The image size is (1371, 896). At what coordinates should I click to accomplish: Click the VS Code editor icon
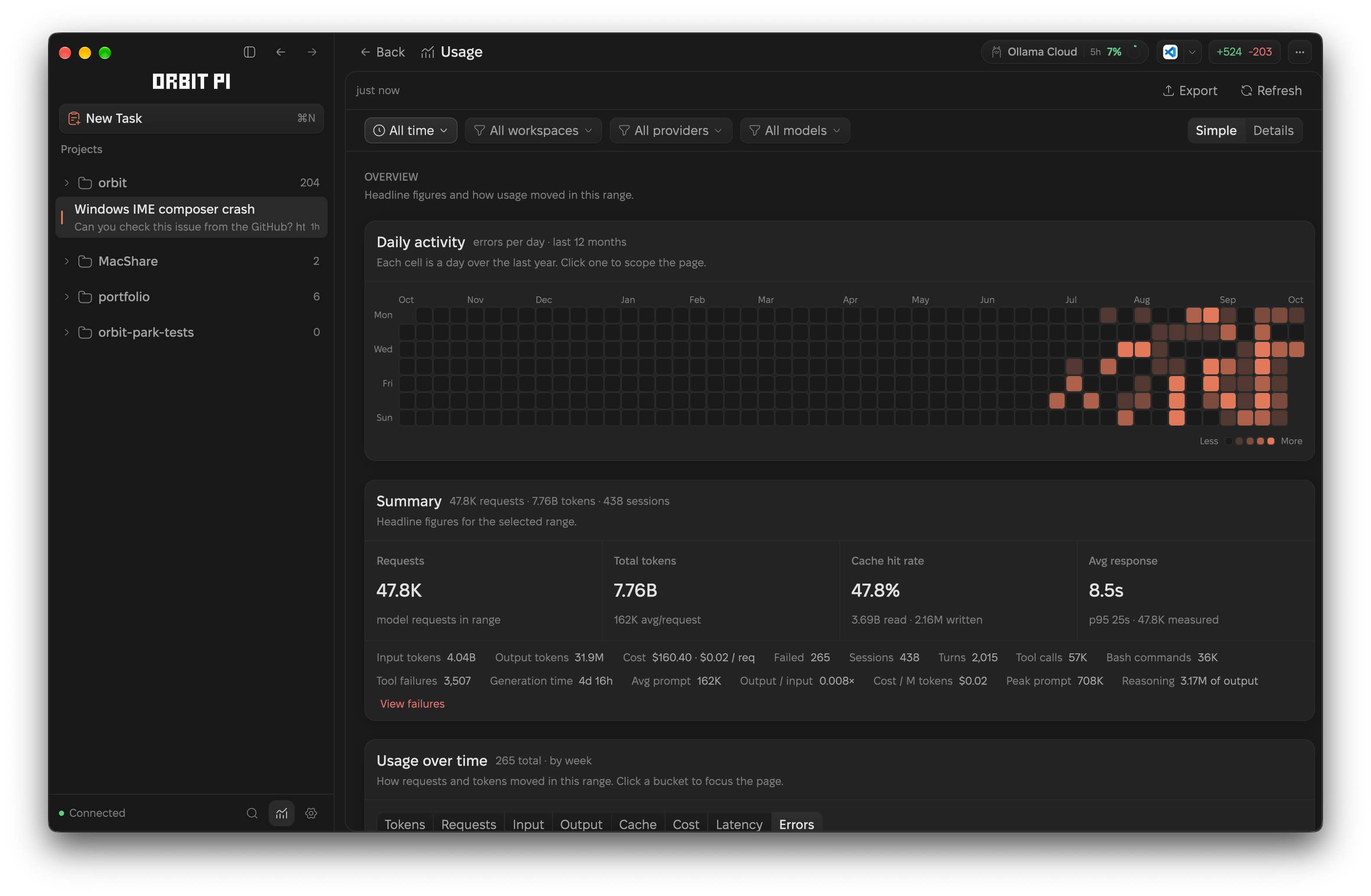click(x=1170, y=52)
